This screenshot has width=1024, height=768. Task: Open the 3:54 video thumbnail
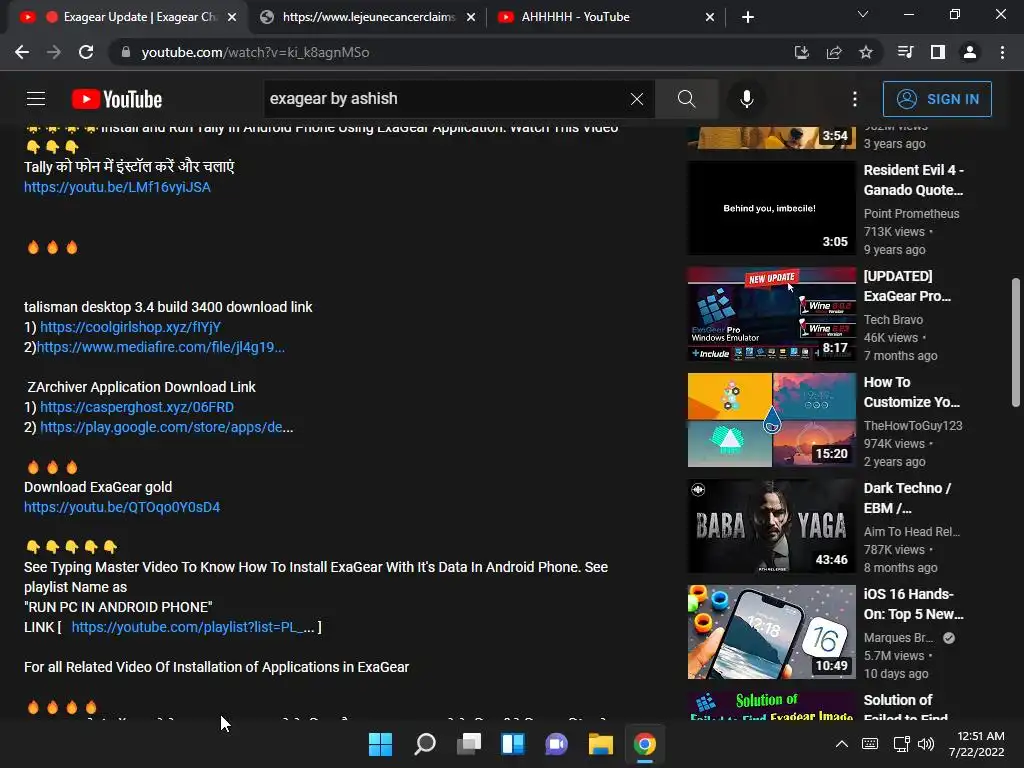tap(771, 137)
